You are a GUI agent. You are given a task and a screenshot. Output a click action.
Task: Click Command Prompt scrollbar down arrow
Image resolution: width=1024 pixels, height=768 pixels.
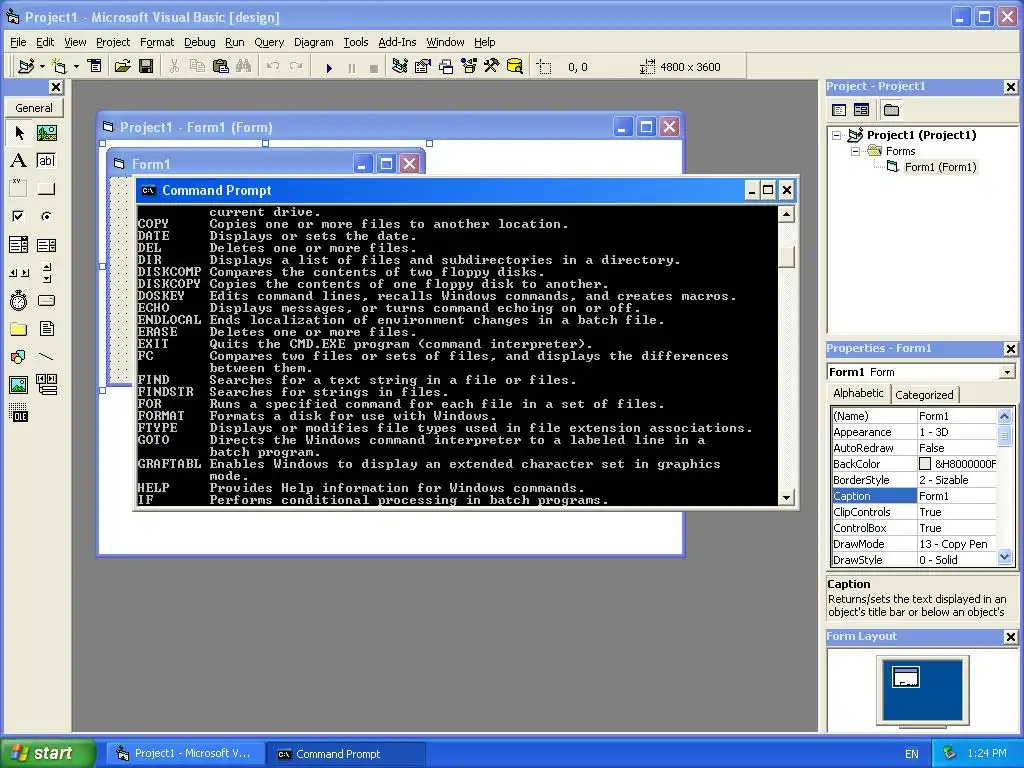point(786,498)
